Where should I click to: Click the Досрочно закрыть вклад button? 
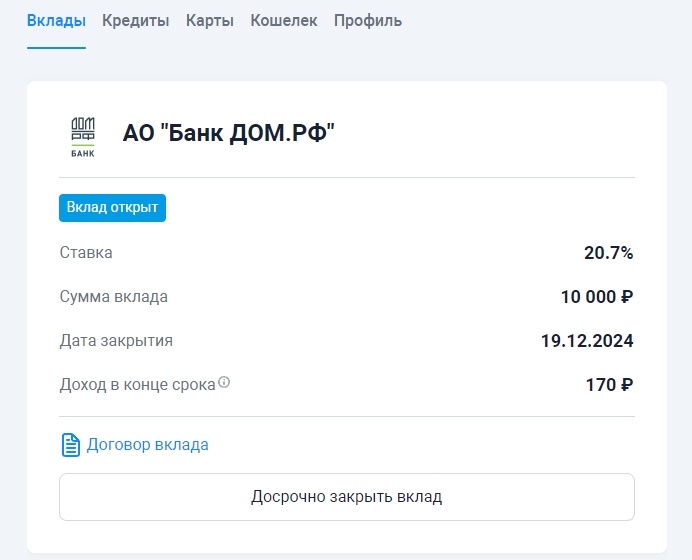click(347, 497)
